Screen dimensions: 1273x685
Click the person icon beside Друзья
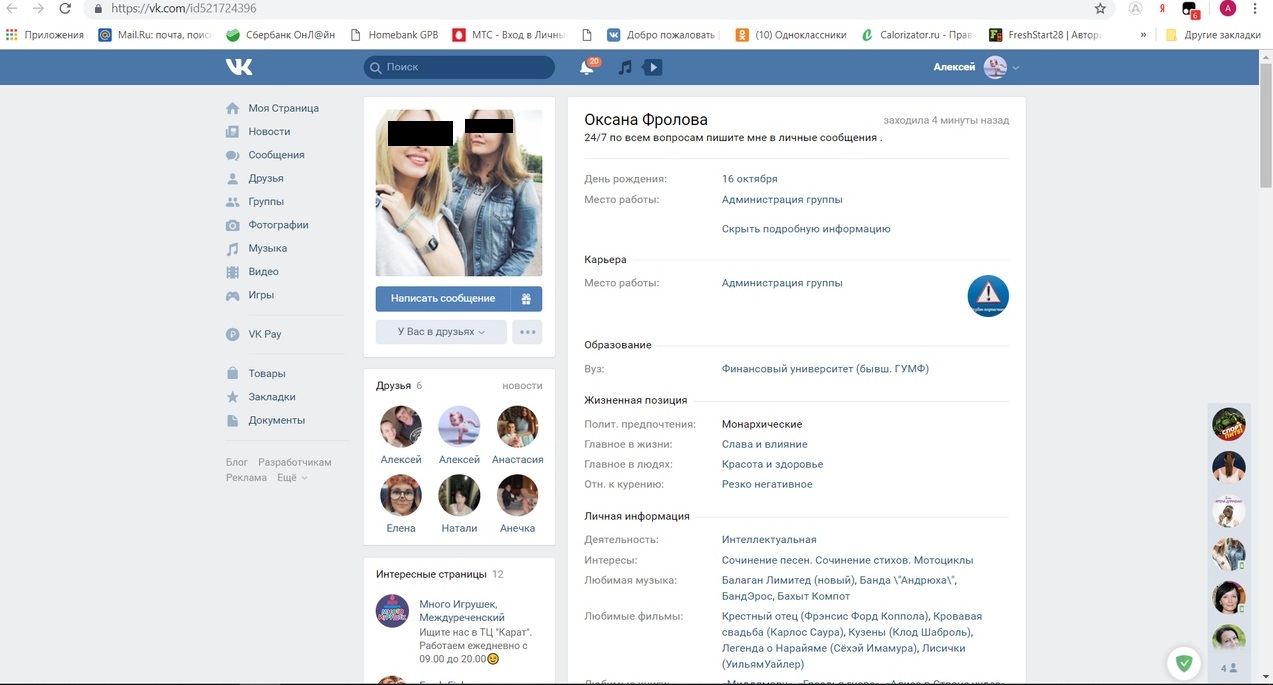coord(232,178)
